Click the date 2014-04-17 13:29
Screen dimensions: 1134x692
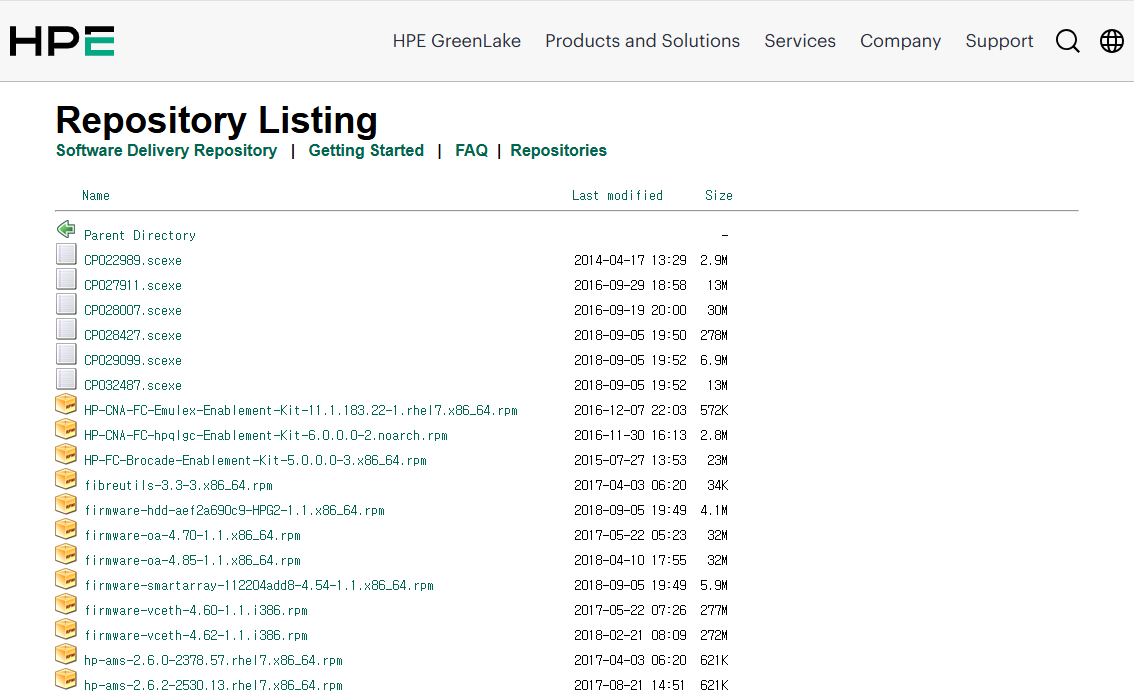tap(630, 260)
